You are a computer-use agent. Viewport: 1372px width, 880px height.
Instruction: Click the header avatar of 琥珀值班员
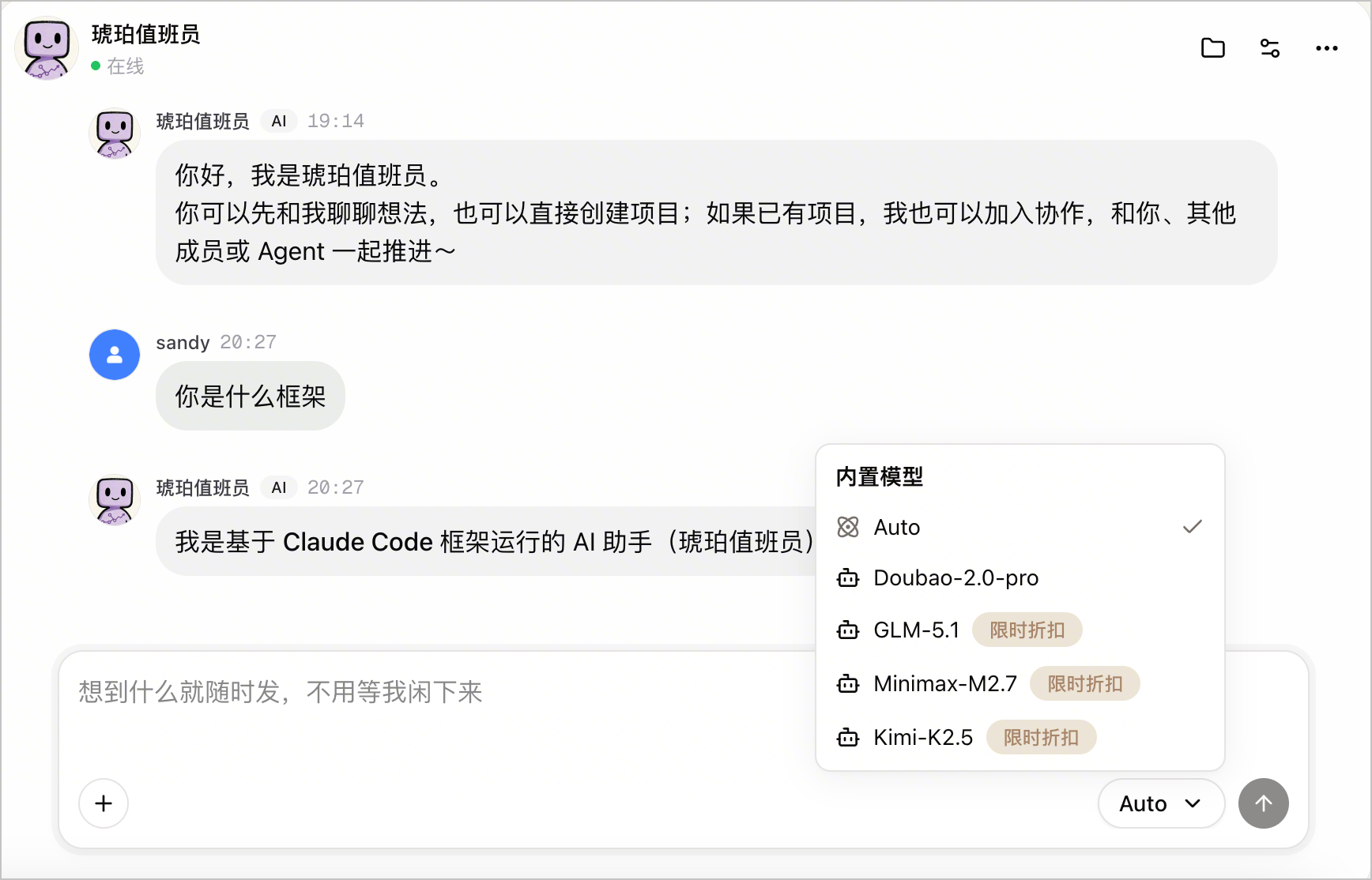[47, 49]
